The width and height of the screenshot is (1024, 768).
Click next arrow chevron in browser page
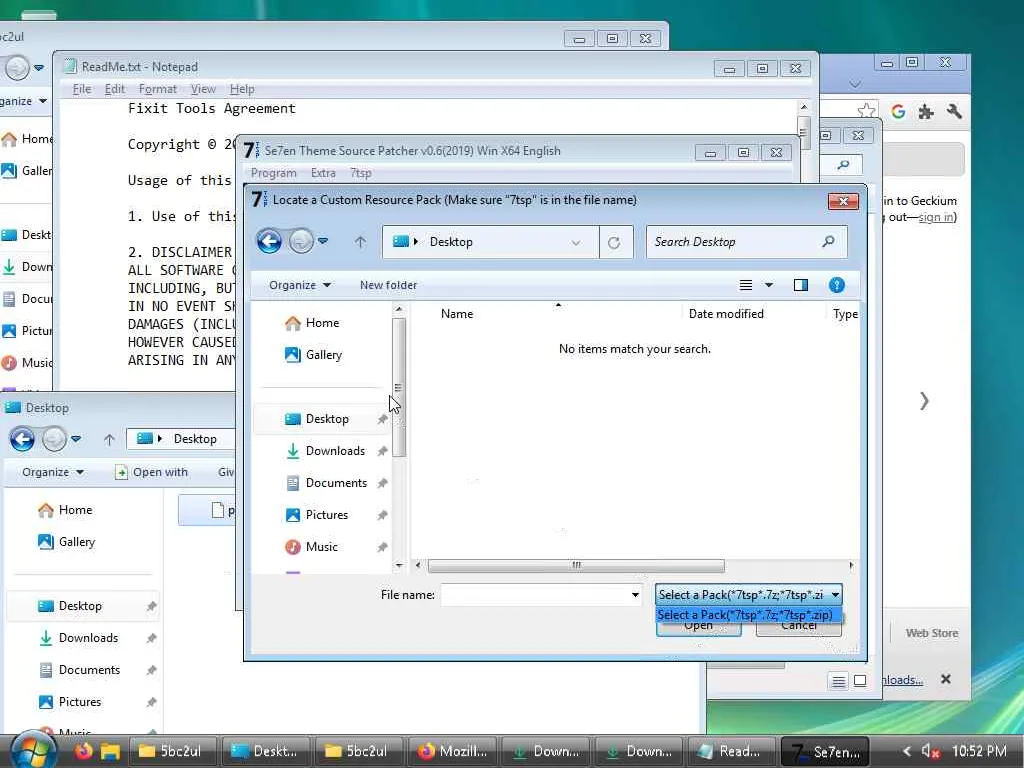924,400
